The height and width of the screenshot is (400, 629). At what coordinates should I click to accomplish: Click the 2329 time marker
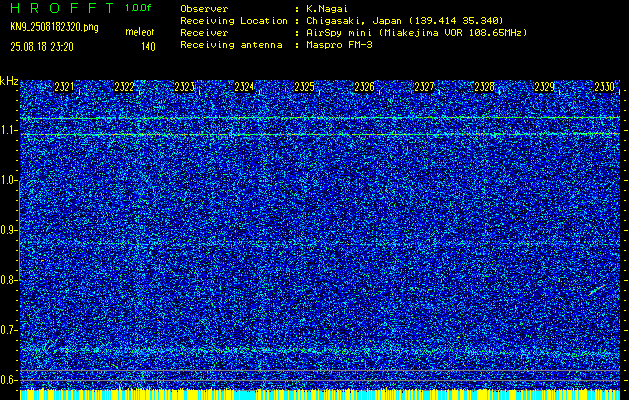click(544, 87)
